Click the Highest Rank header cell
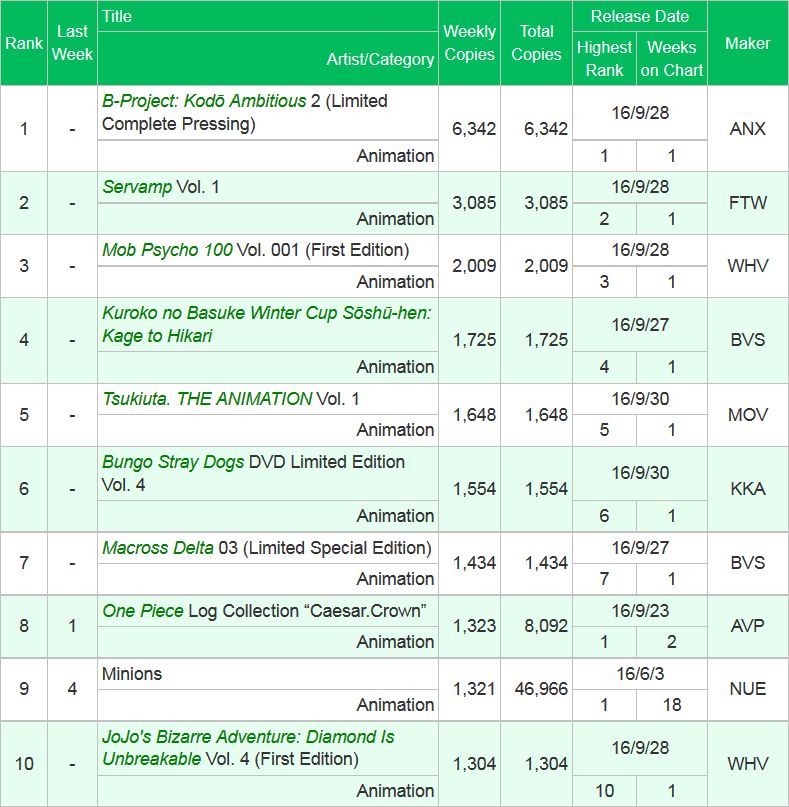 604,59
